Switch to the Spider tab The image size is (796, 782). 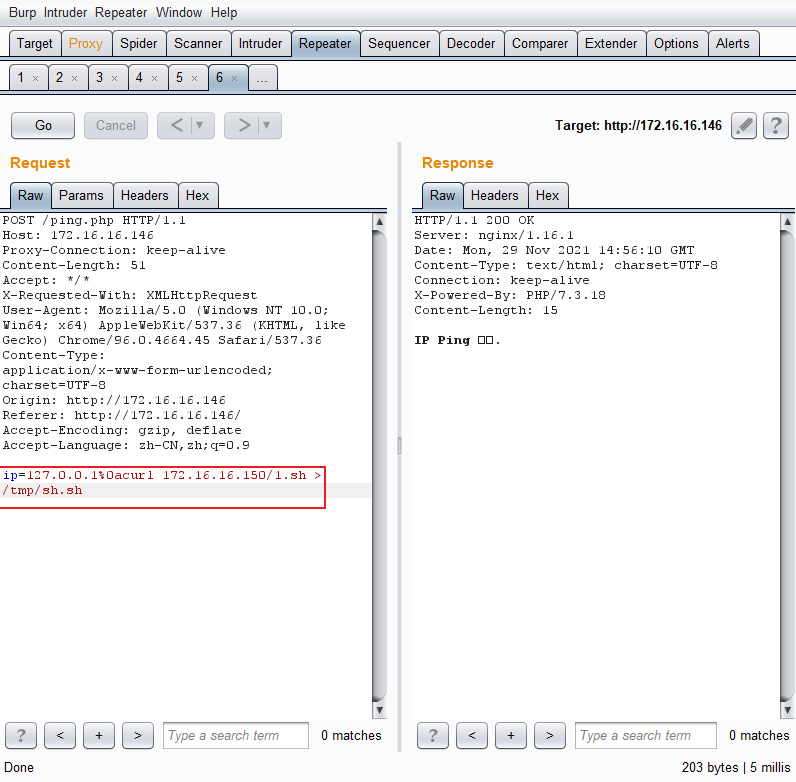point(139,44)
